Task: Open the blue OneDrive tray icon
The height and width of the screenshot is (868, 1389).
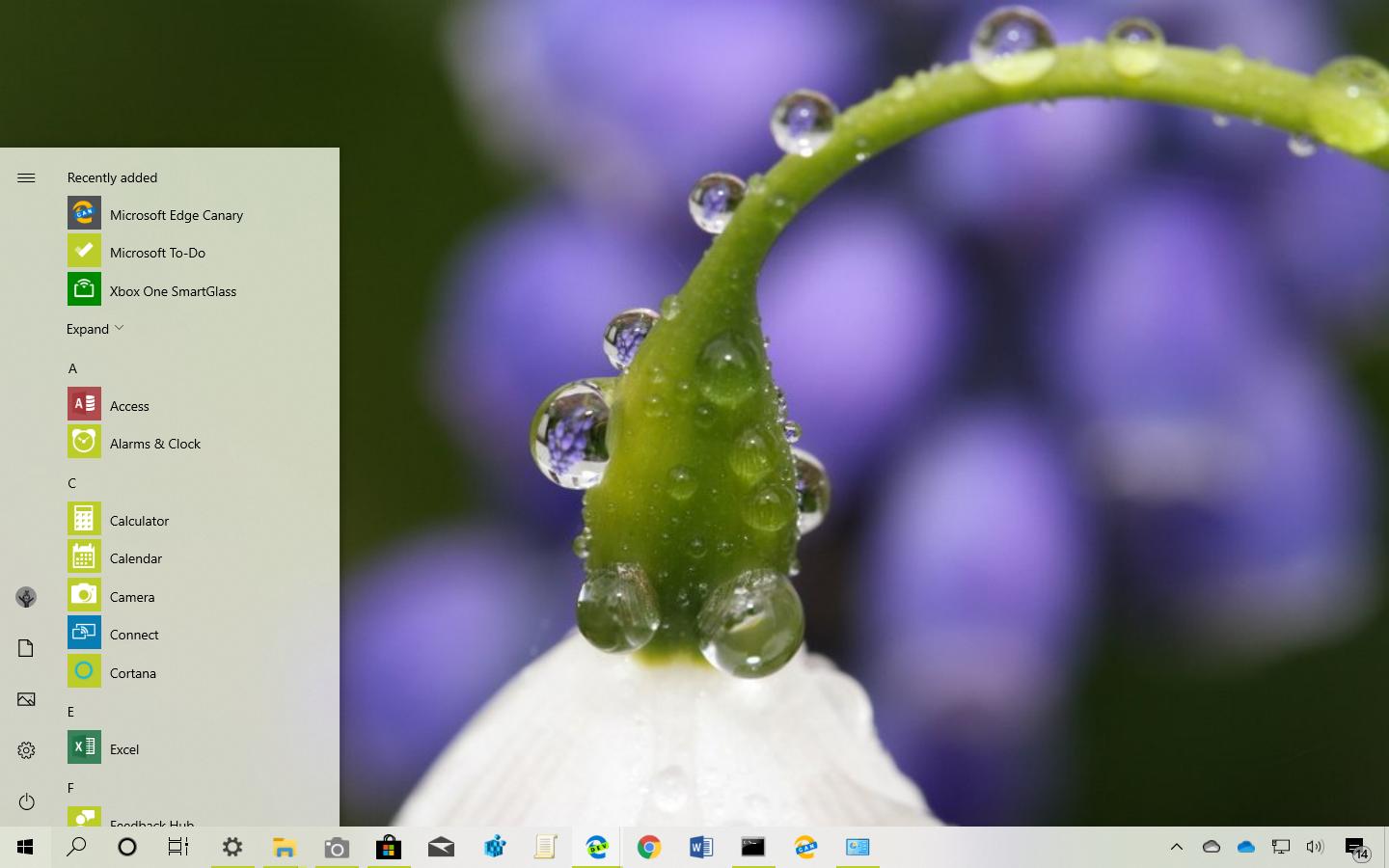Action: (x=1246, y=847)
